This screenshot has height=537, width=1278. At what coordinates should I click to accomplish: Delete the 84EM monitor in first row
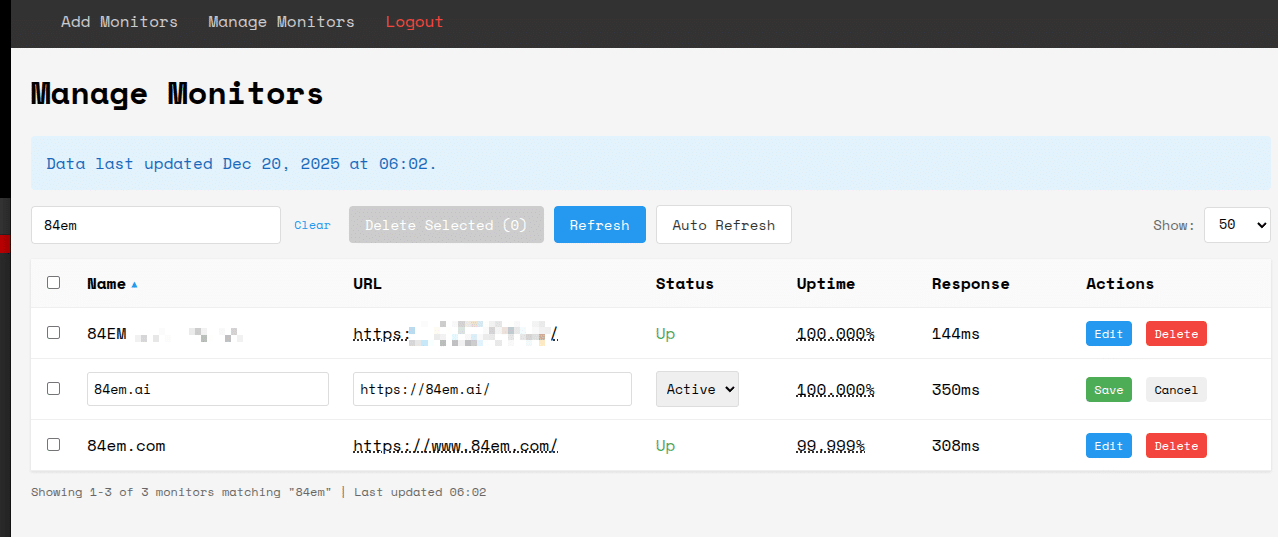[1176, 334]
